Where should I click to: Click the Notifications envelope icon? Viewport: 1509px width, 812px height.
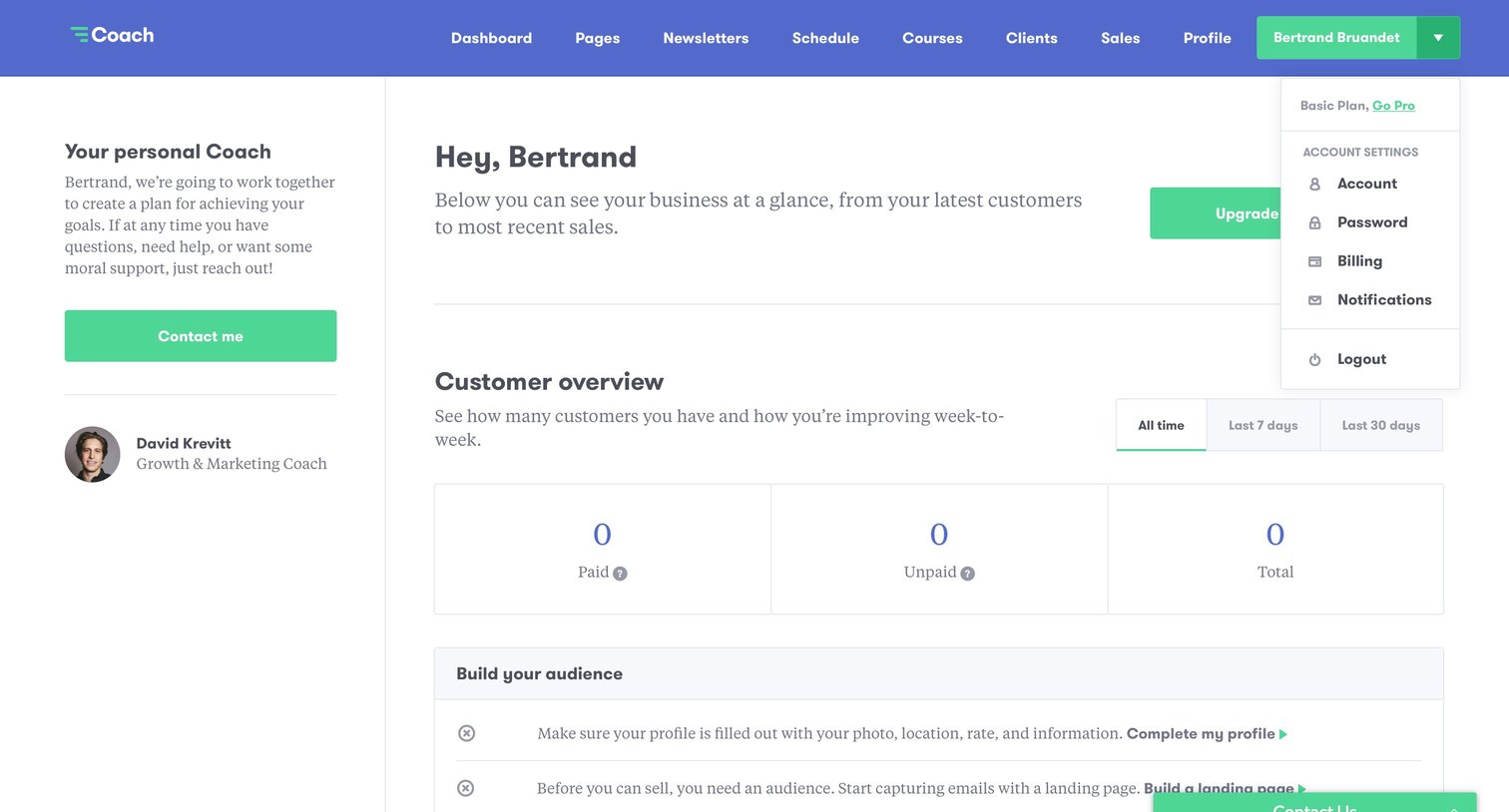1314,300
